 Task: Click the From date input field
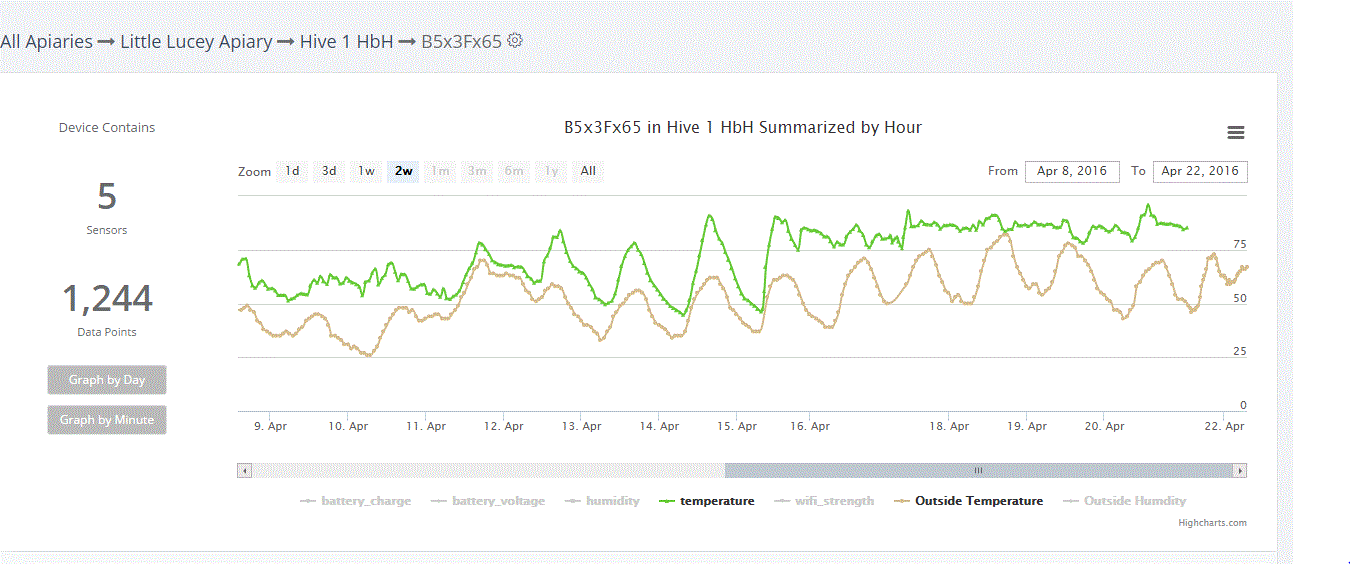tap(1072, 171)
